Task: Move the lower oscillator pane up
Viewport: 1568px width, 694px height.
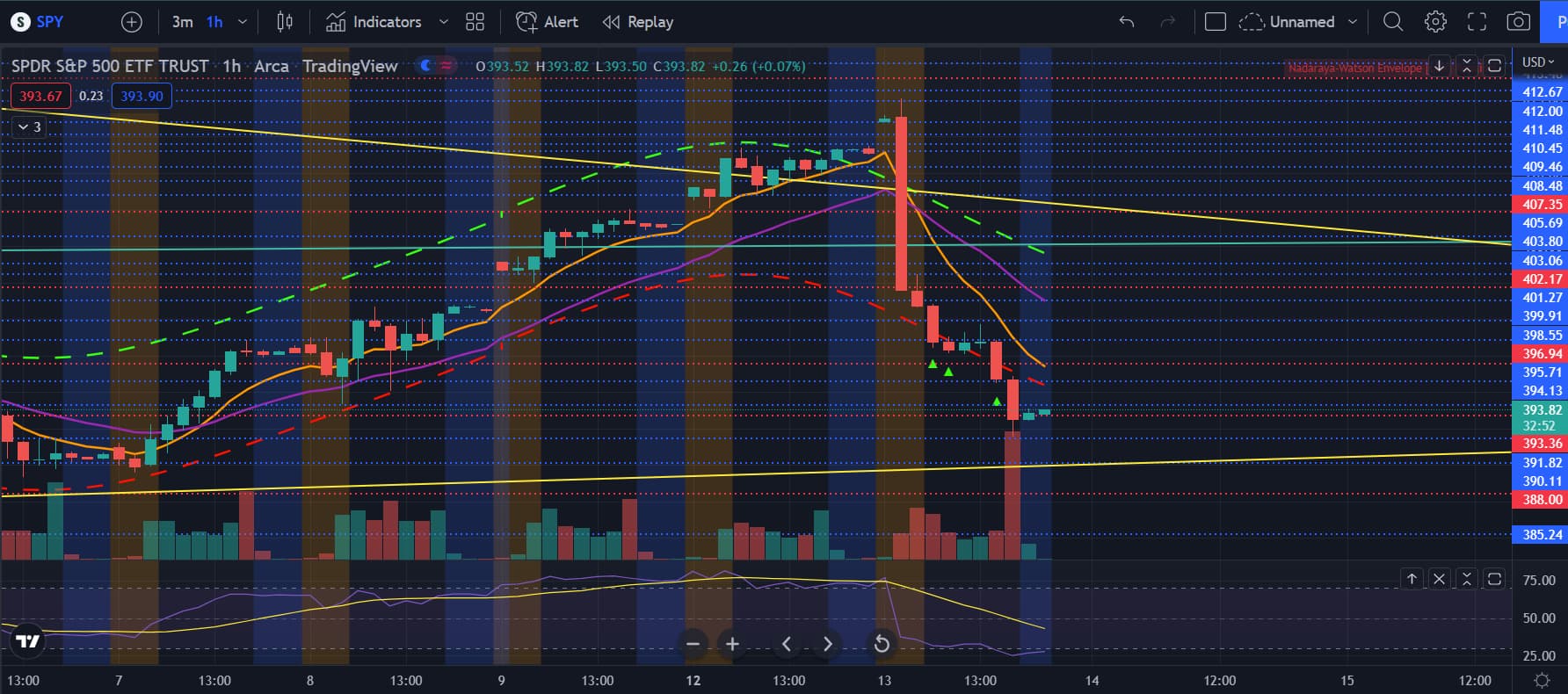Action: [1412, 579]
